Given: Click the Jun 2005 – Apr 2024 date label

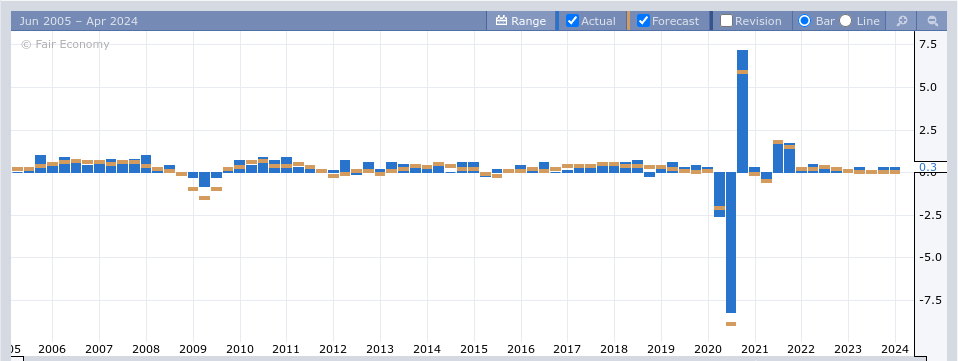Looking at the screenshot, I should [79, 21].
